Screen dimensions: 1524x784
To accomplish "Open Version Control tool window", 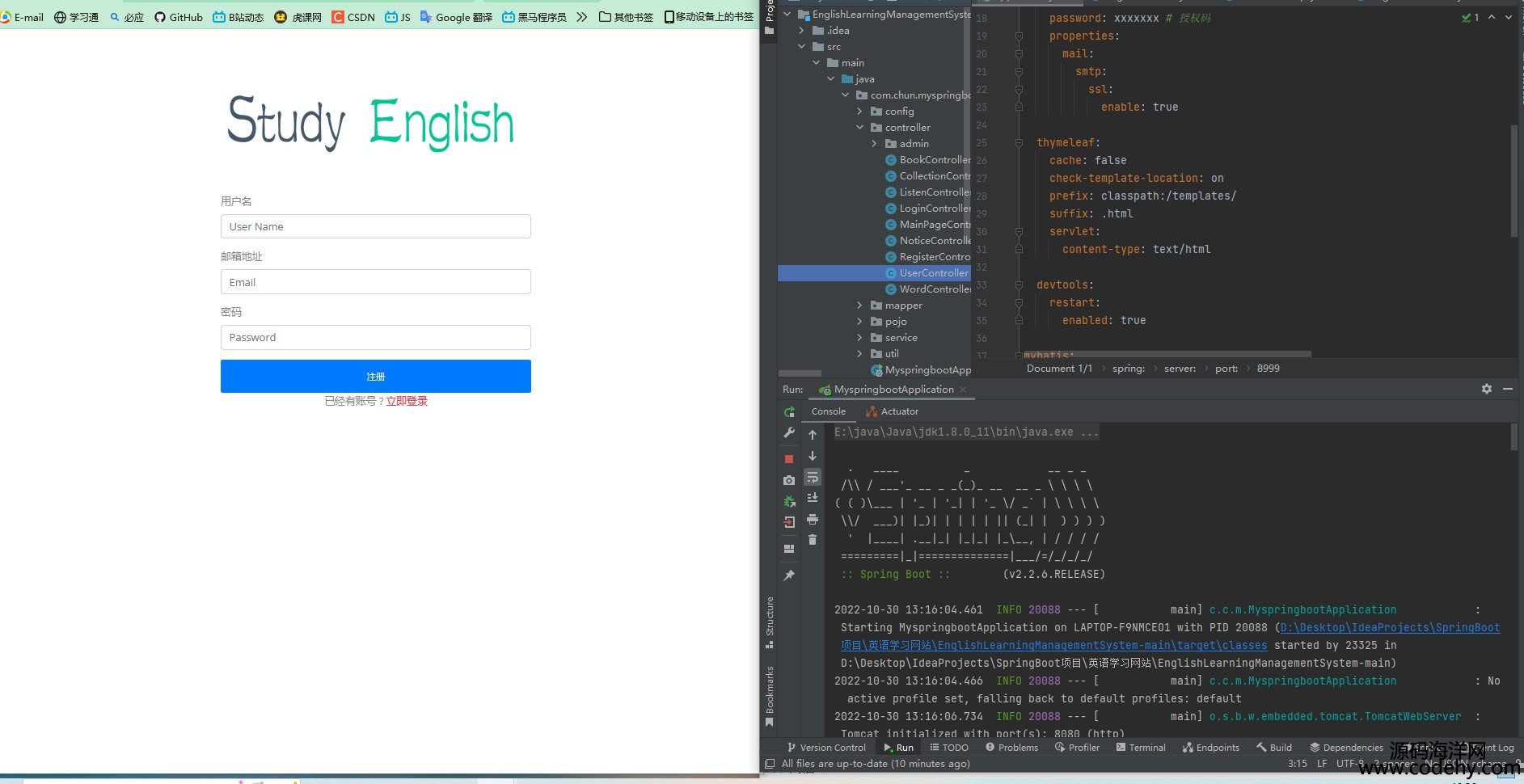I will (x=825, y=748).
